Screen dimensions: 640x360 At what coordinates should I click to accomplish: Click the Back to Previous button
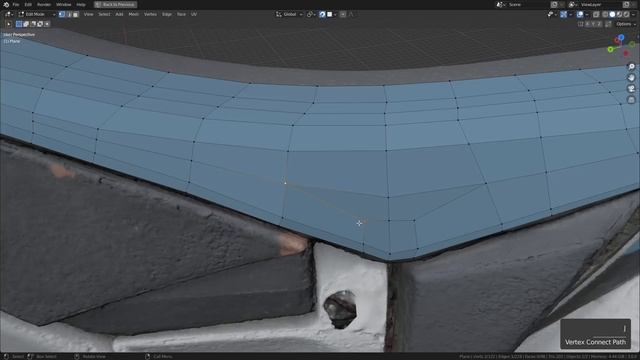(x=116, y=4)
